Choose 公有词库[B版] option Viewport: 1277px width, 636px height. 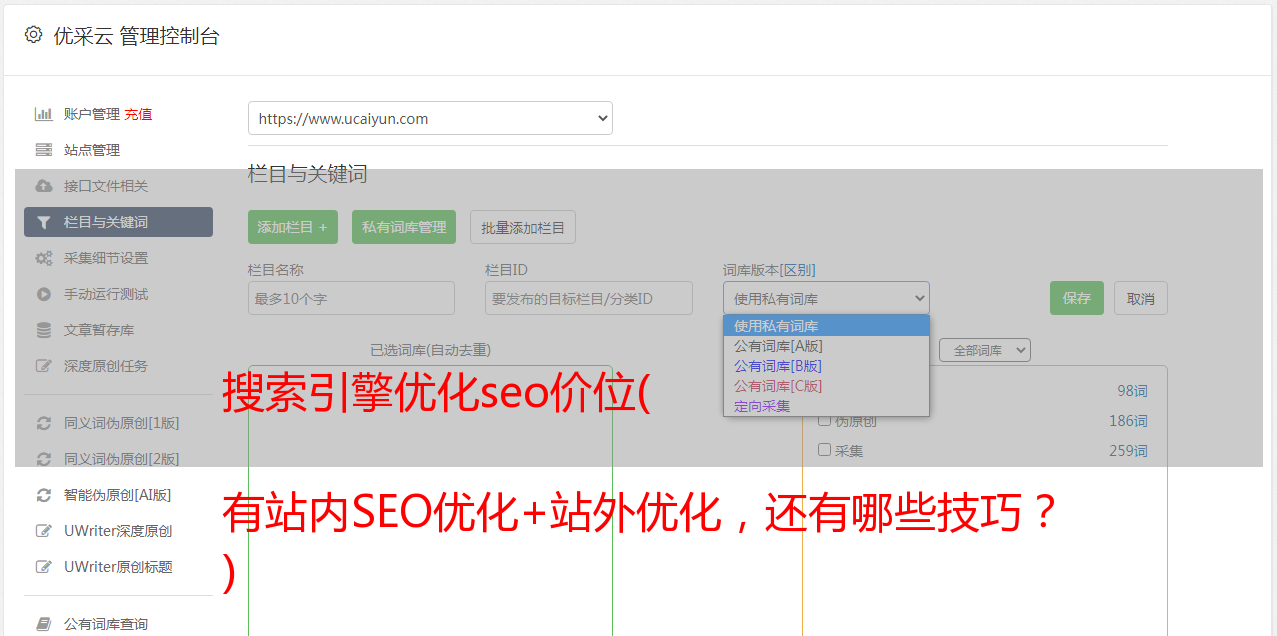click(826, 366)
